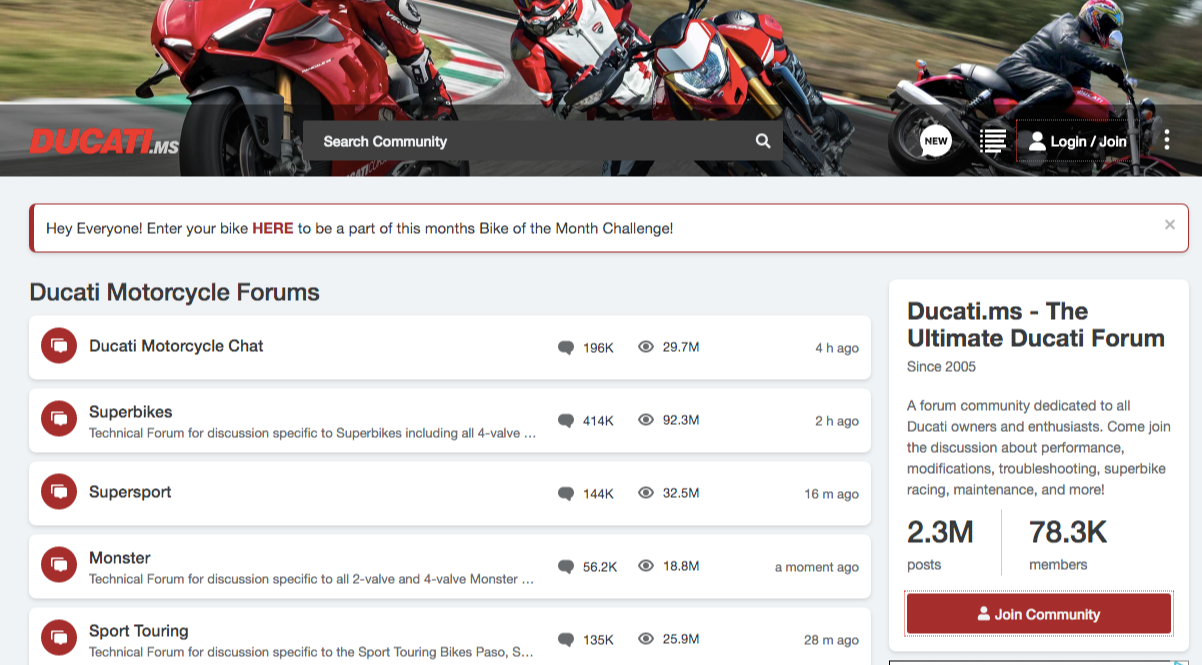This screenshot has height=665, width=1202.
Task: Open the Monster forum
Action: tap(120, 558)
